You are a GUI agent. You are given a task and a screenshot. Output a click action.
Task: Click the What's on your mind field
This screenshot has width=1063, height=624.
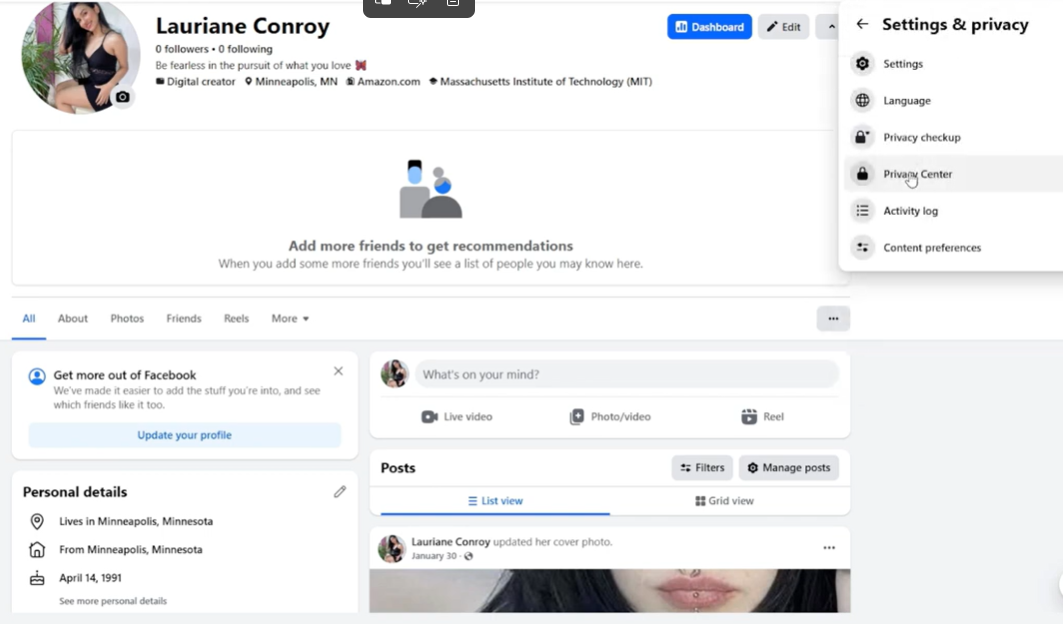tap(626, 374)
